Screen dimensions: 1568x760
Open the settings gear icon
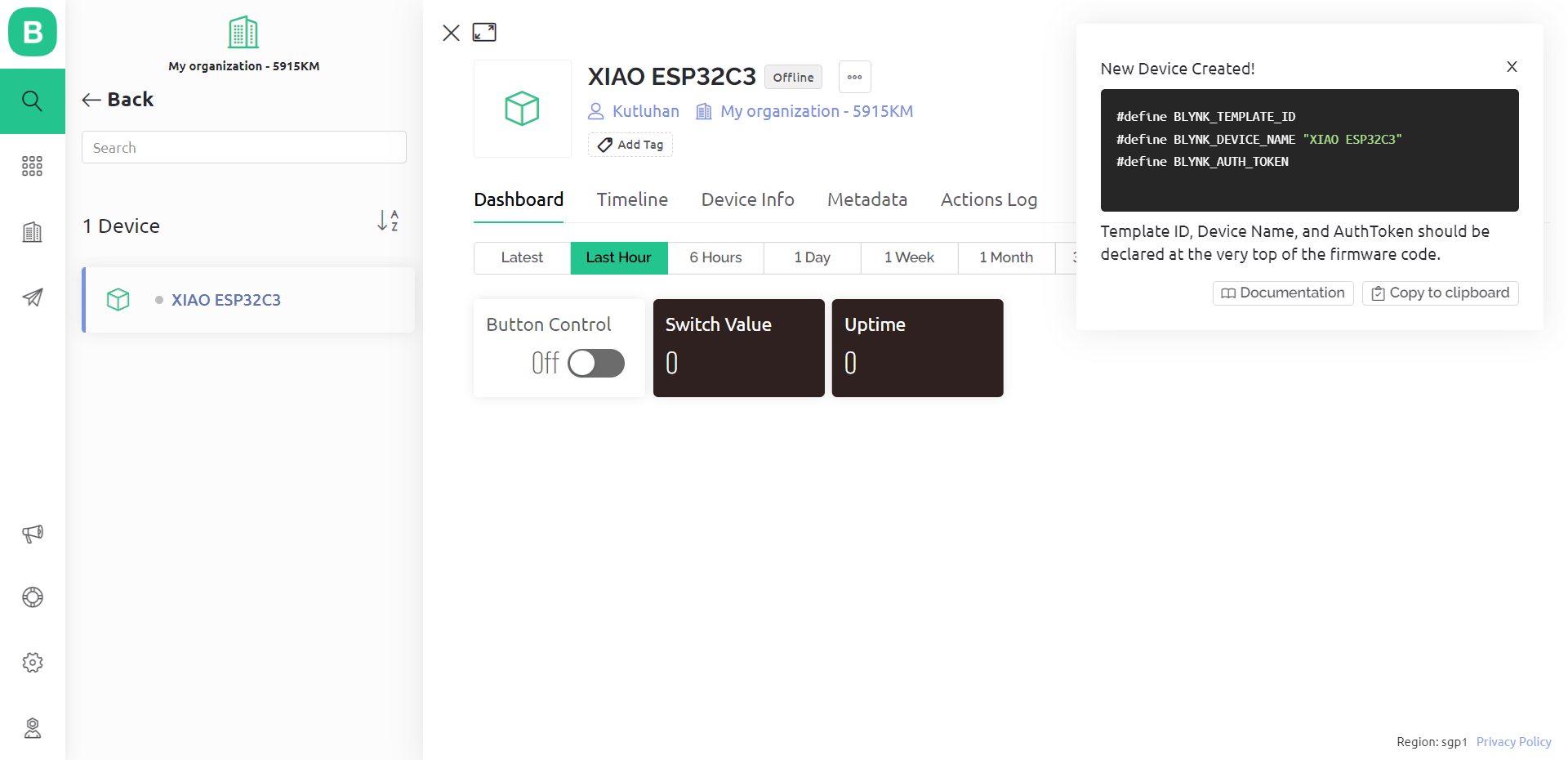coord(33,663)
